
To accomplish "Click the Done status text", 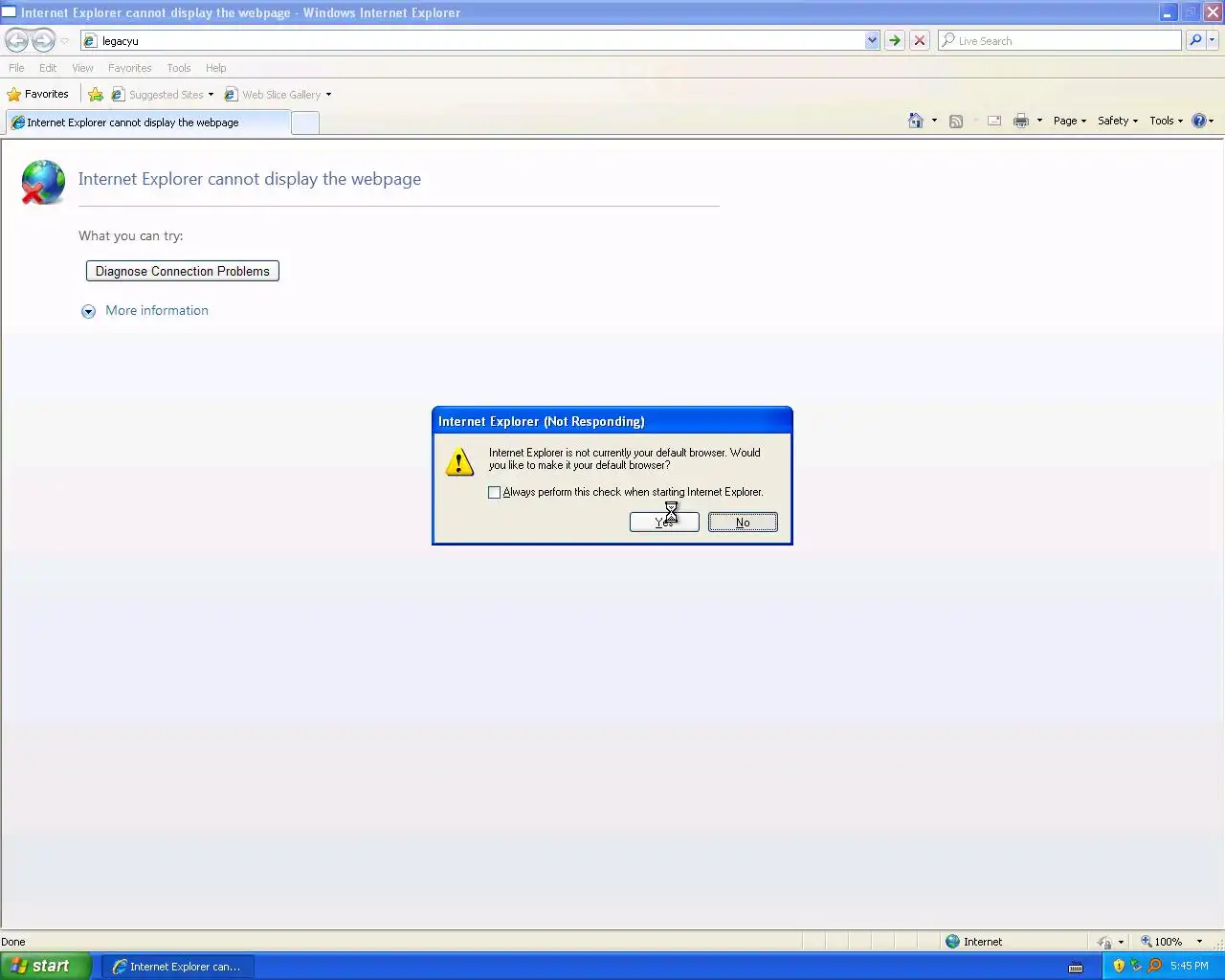I will pos(13,942).
